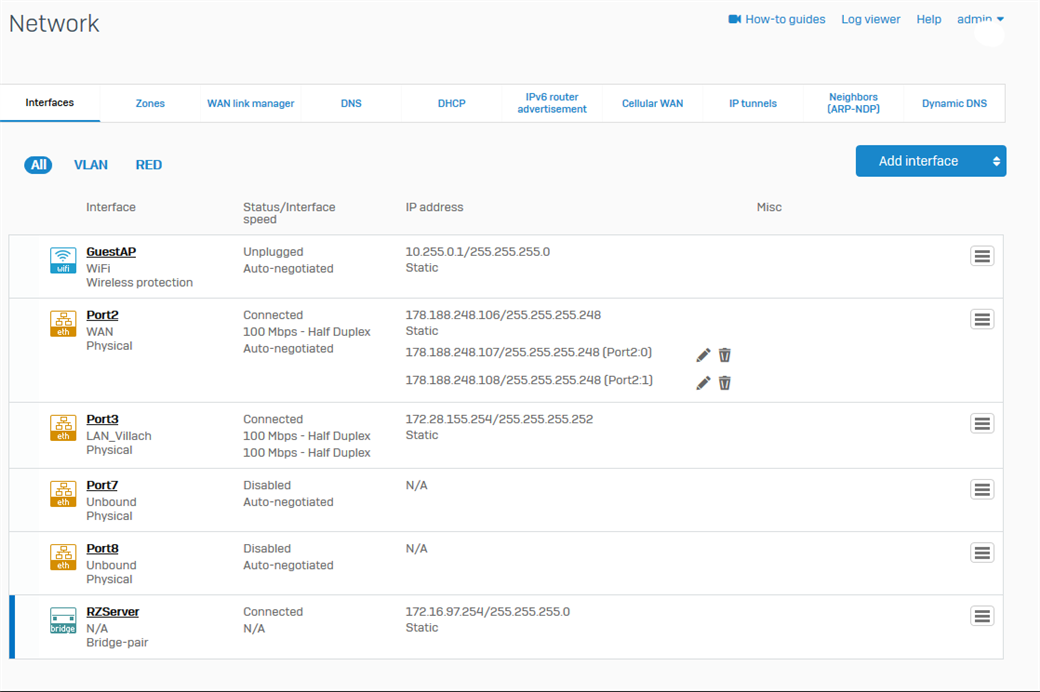Open the hamburger menu for GuestAP
Viewport: 1040px width, 692px height.
pos(982,256)
